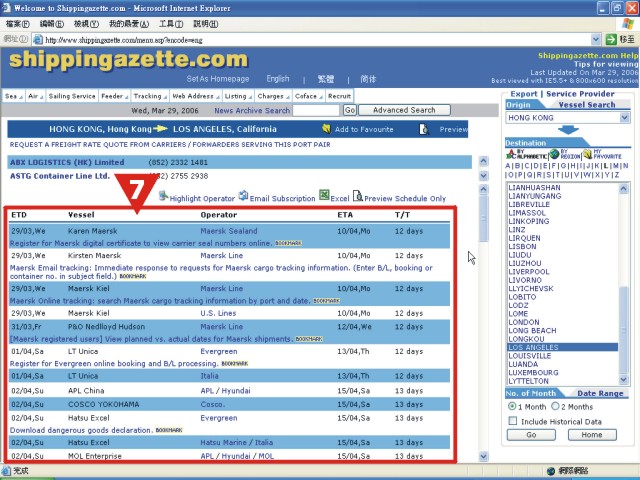Open the Evergreen operator link for LT Unica

(219, 351)
